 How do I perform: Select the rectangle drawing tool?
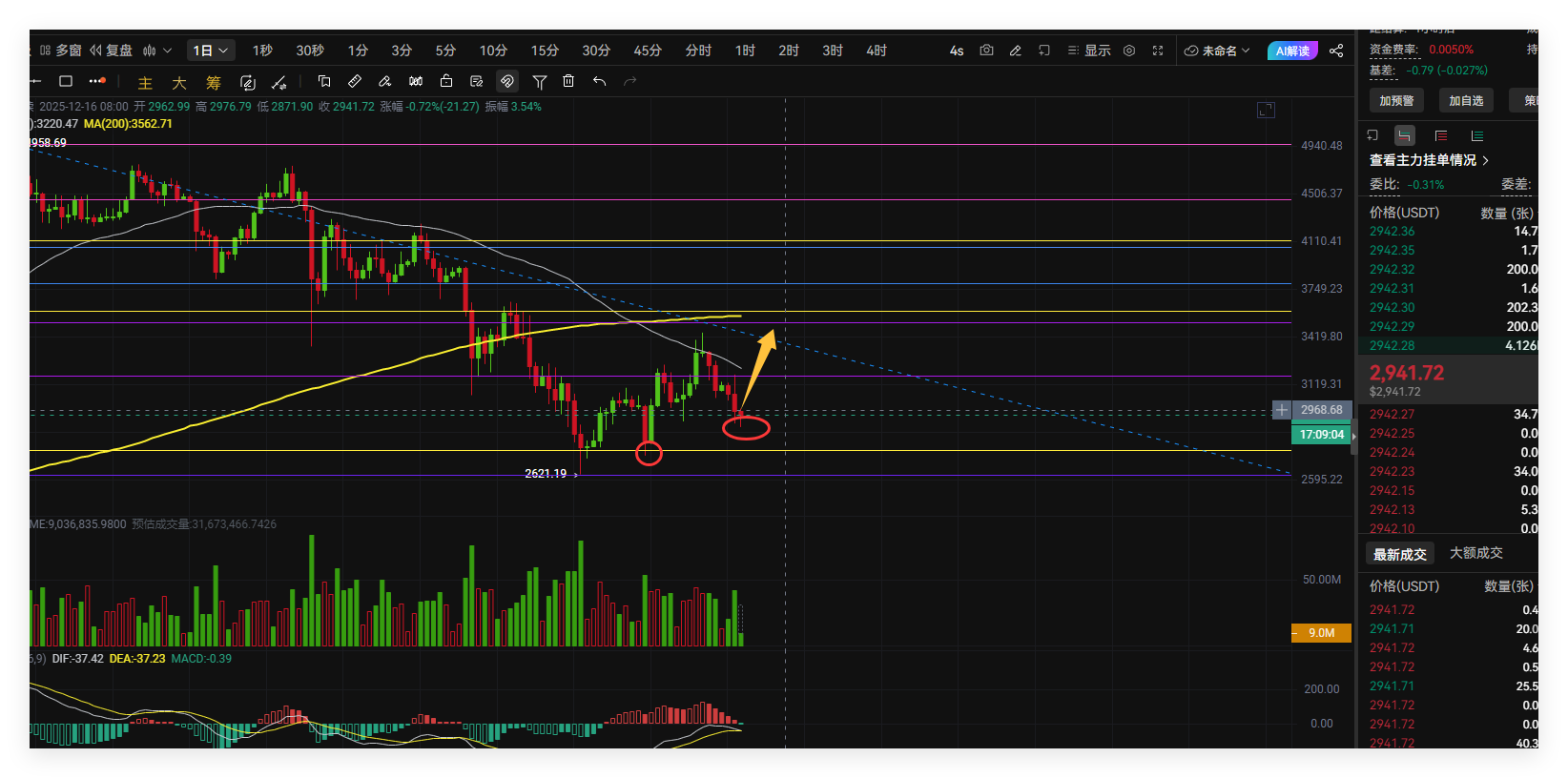pos(66,82)
